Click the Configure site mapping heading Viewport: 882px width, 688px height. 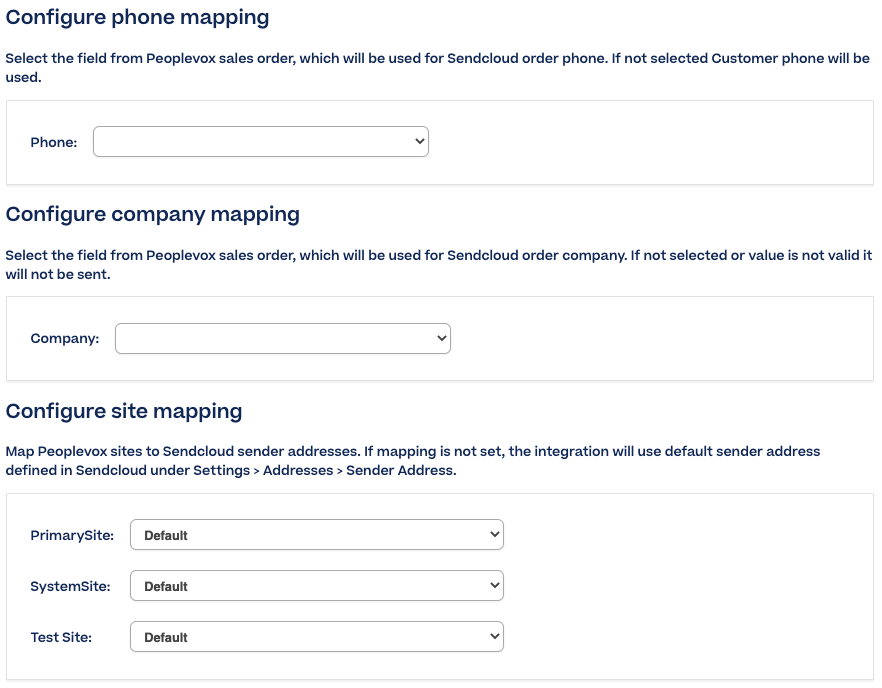124,412
